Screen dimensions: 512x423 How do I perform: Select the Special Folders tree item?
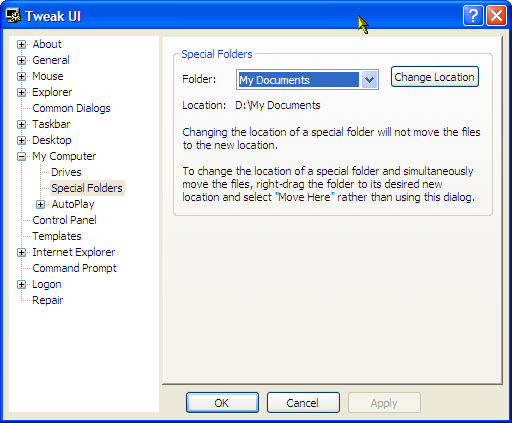pyautogui.click(x=87, y=188)
